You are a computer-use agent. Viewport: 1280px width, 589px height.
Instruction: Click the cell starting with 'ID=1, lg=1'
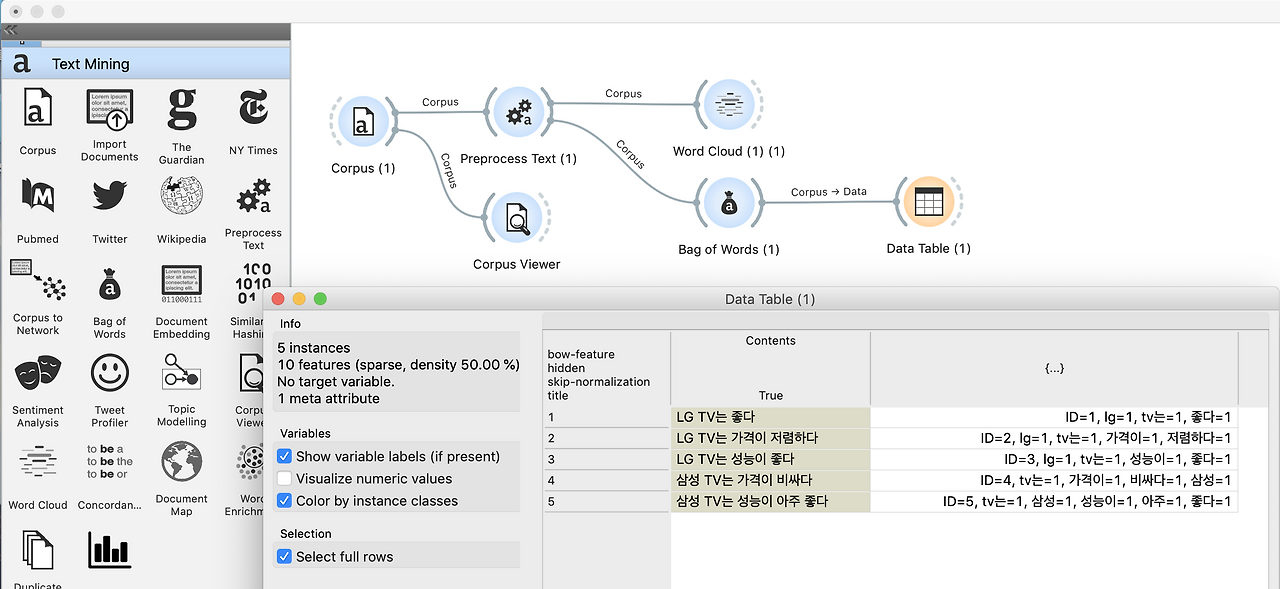[1054, 417]
